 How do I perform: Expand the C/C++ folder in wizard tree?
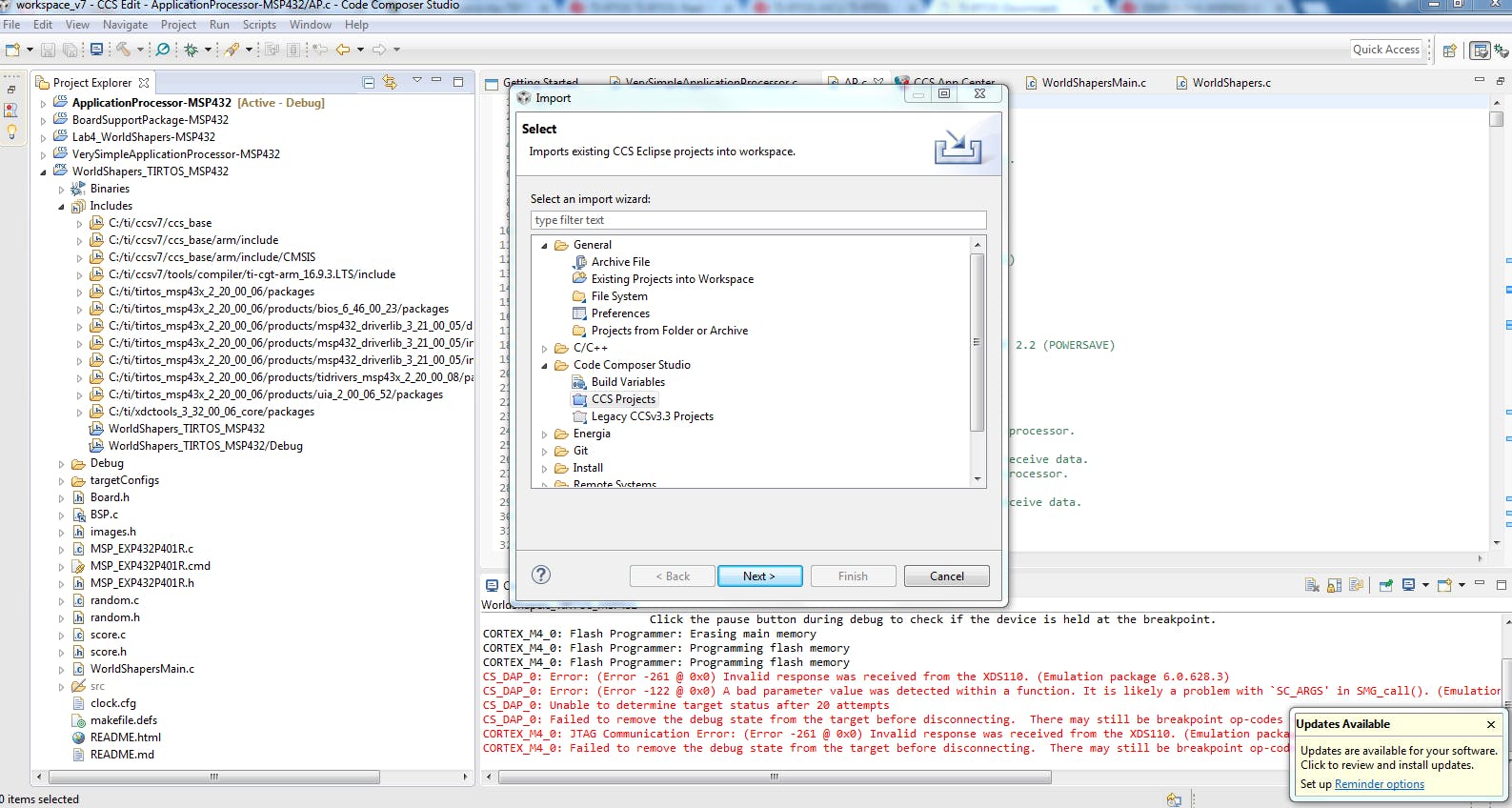[545, 349]
